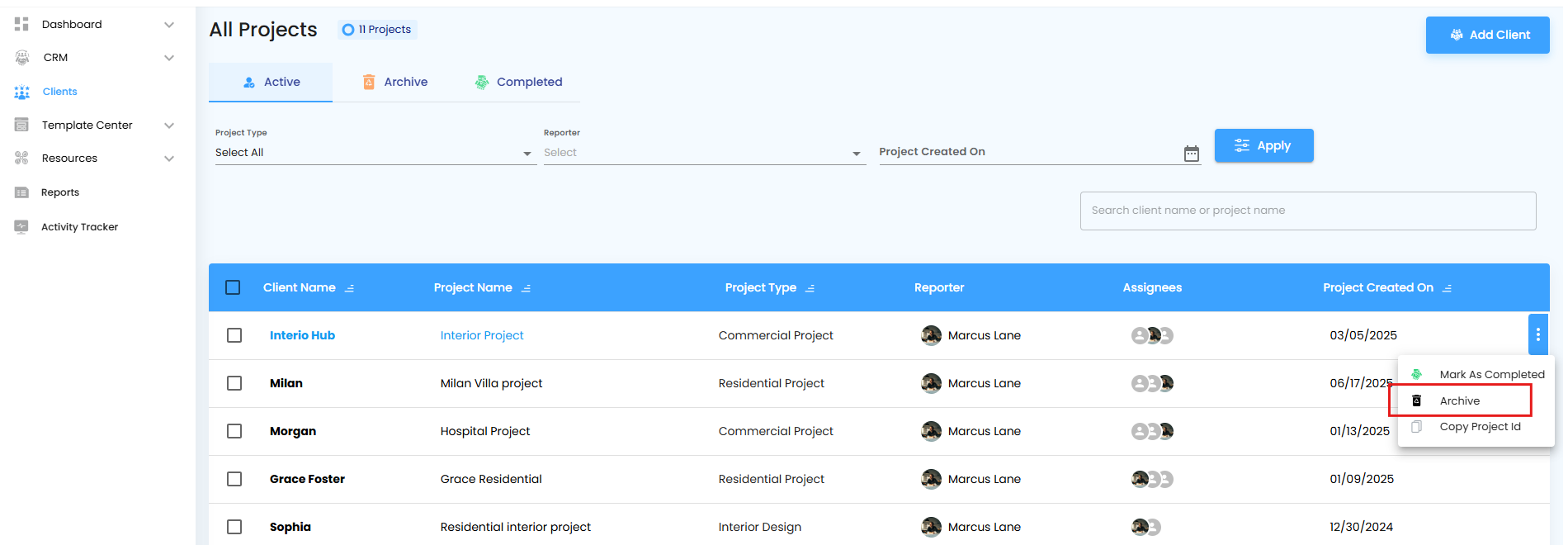Sort by Project Type column icon
This screenshot has width=1568, height=545.
810,288
